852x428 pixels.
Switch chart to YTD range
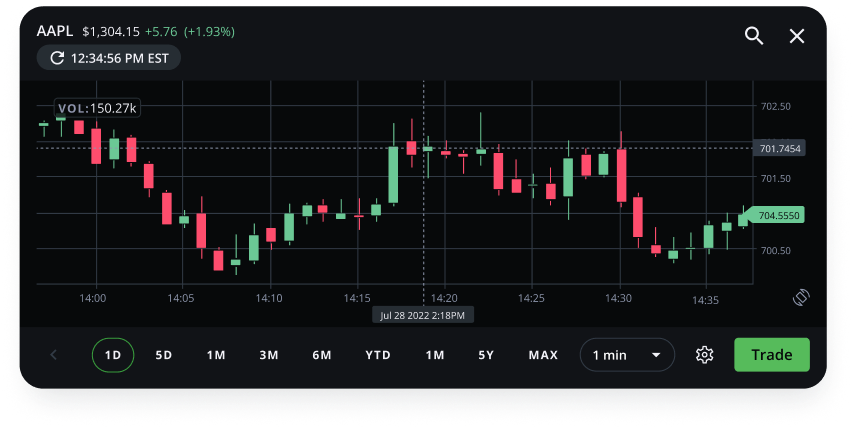click(x=377, y=355)
